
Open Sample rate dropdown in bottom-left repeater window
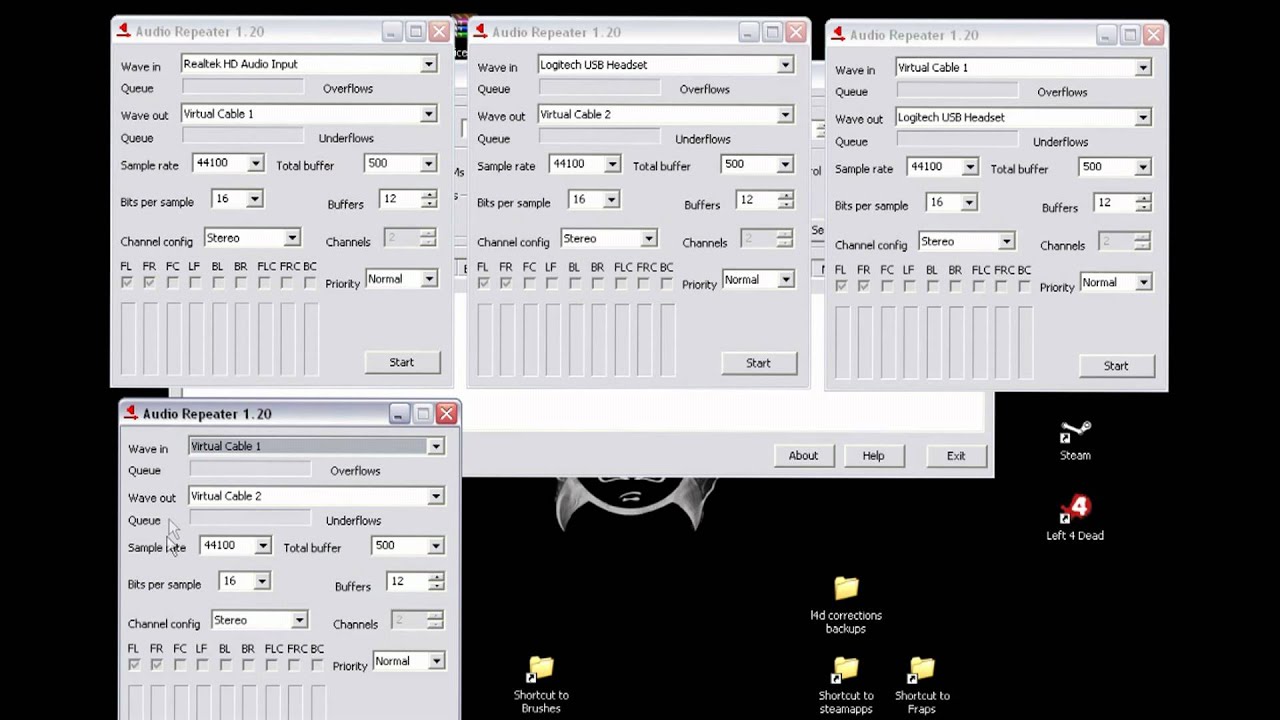point(262,546)
